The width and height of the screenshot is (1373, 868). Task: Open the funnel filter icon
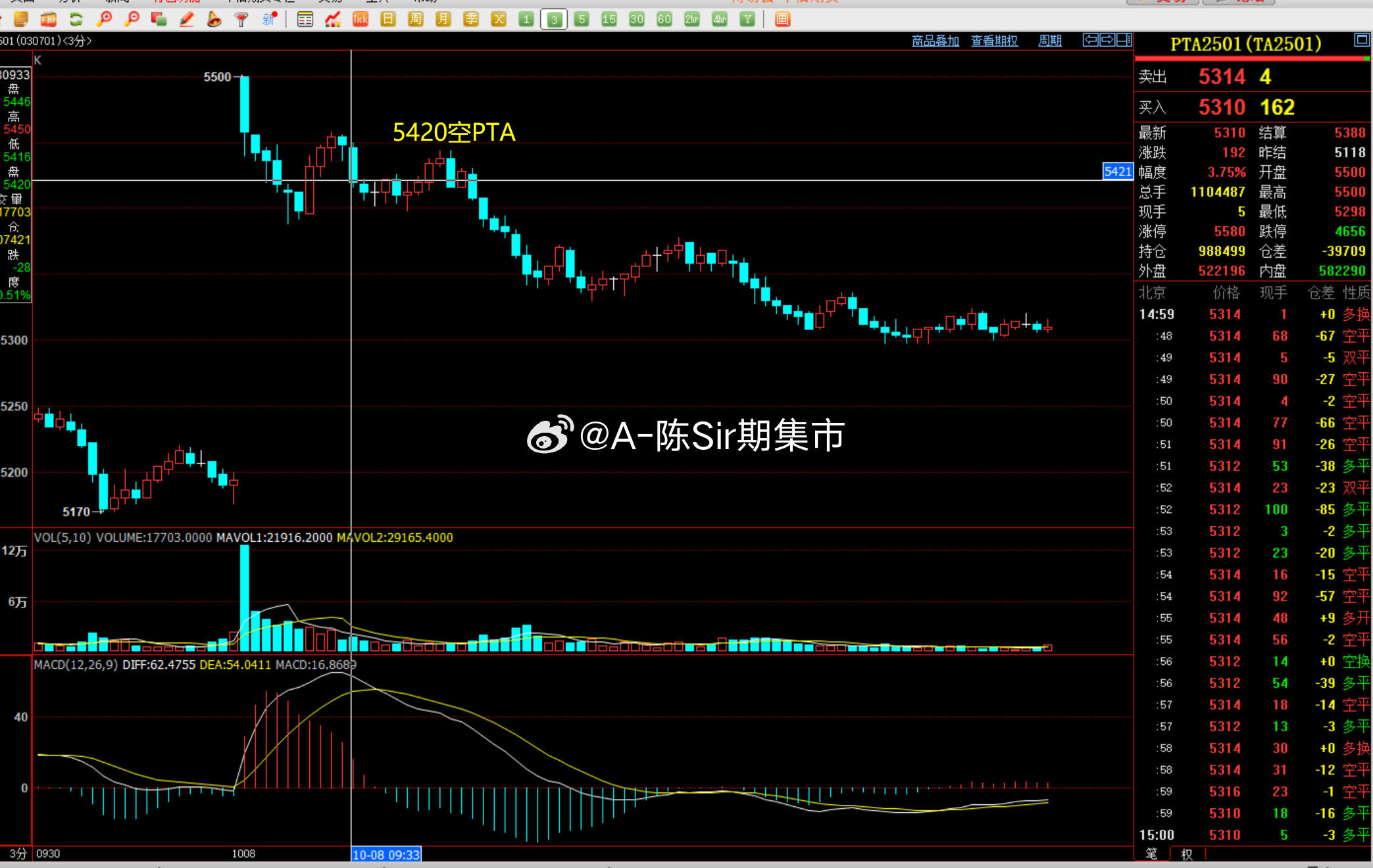point(241,20)
